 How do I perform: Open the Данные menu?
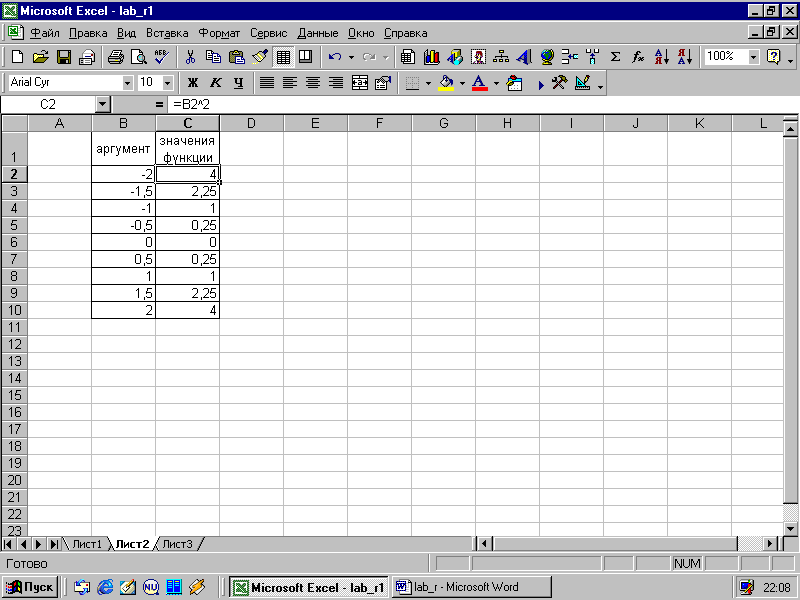[x=317, y=33]
